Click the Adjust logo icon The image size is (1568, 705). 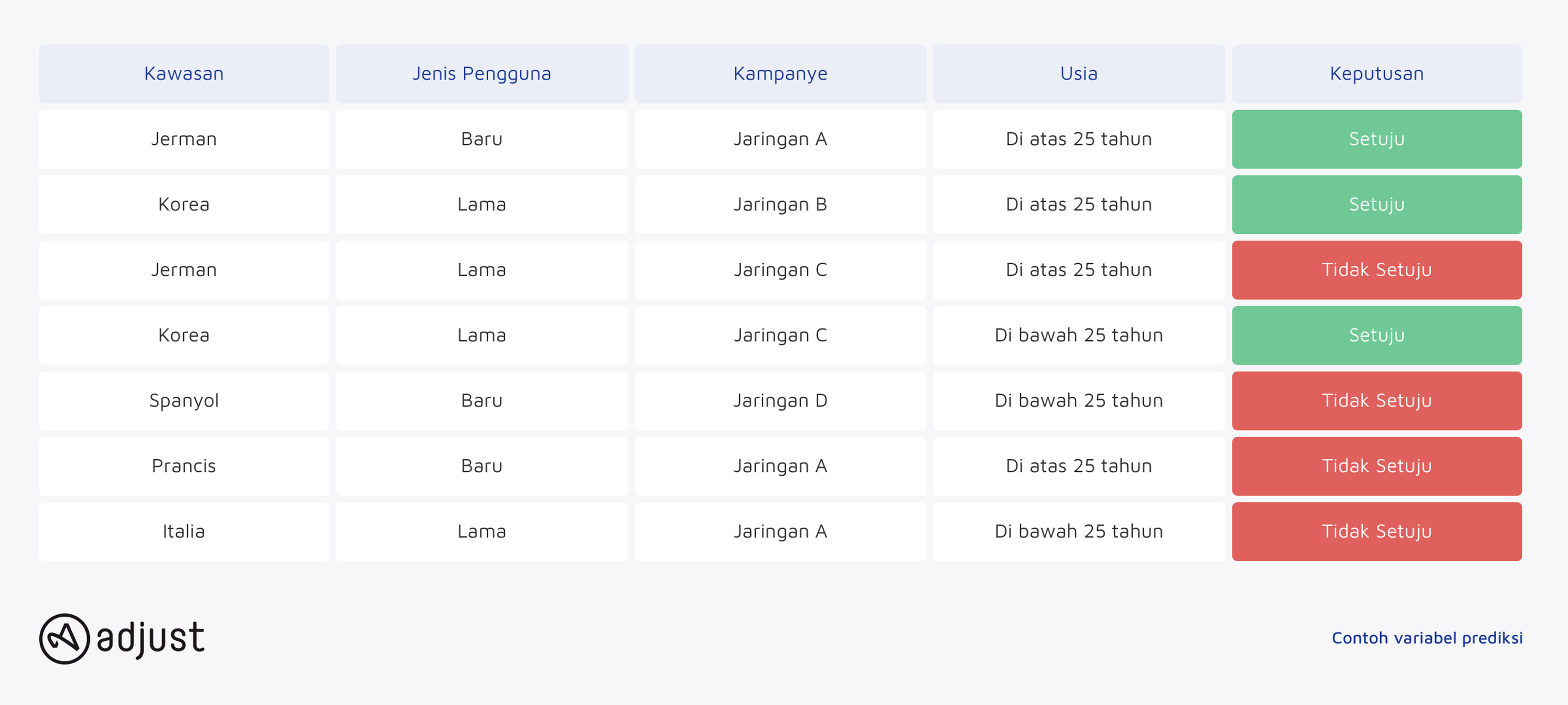pos(65,639)
